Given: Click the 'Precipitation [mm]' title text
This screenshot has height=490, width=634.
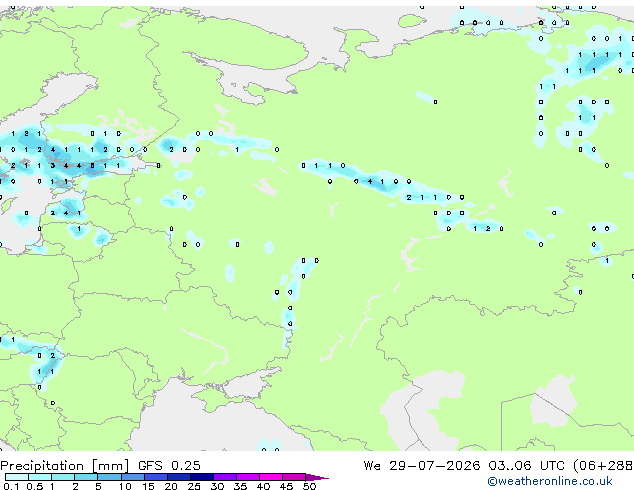Looking at the screenshot, I should point(65,466).
